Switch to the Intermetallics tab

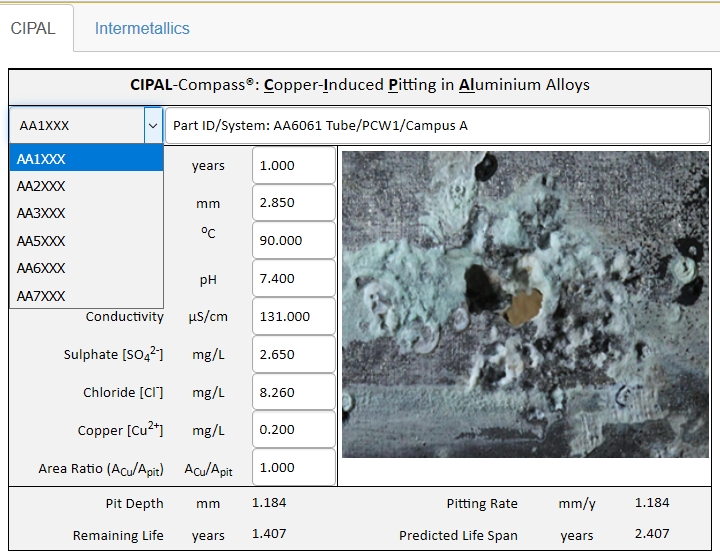point(142,28)
